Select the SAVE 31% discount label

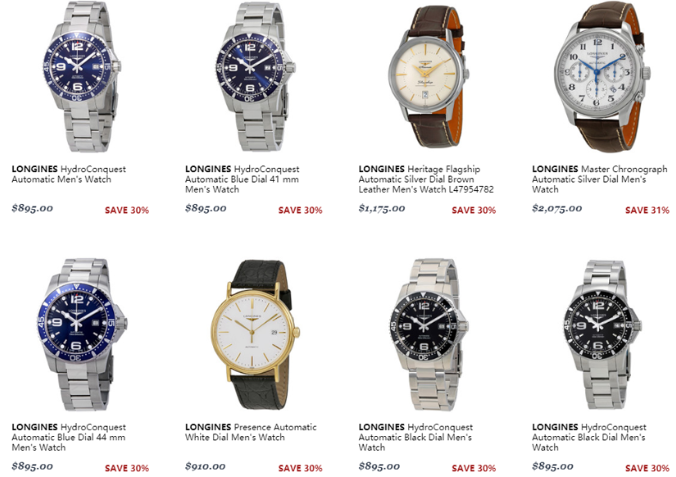(x=647, y=210)
